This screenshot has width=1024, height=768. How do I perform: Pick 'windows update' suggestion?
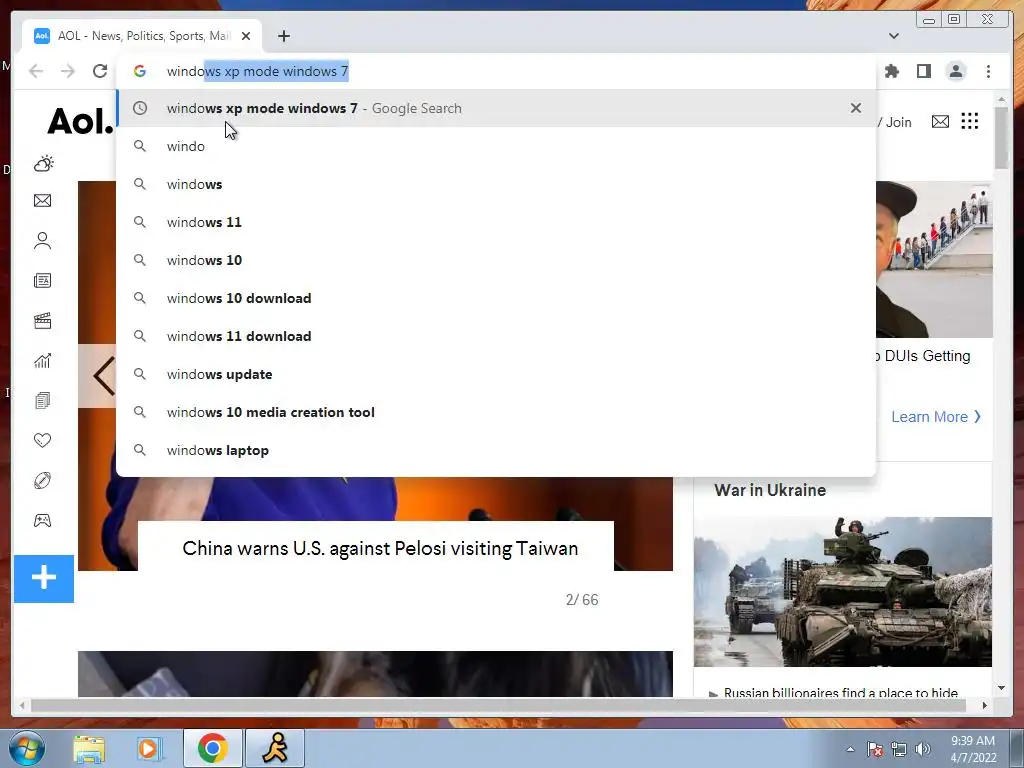pyautogui.click(x=496, y=374)
